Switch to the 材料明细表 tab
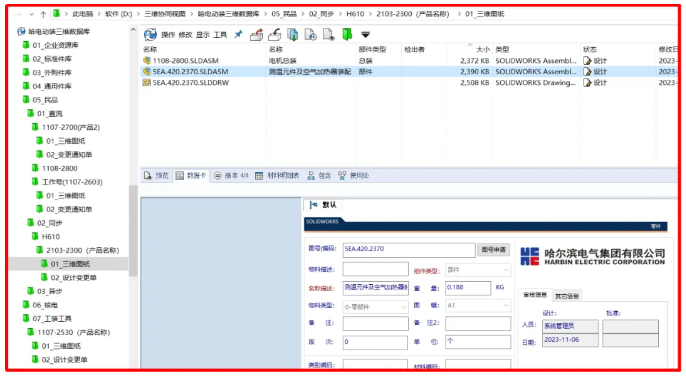The width and height of the screenshot is (686, 376). (277, 176)
